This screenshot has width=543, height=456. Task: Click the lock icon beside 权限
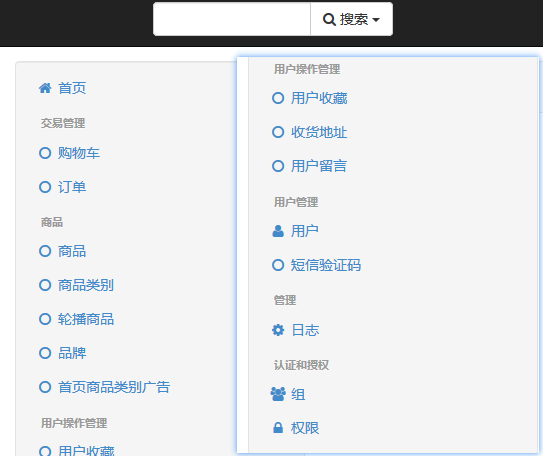click(x=278, y=428)
